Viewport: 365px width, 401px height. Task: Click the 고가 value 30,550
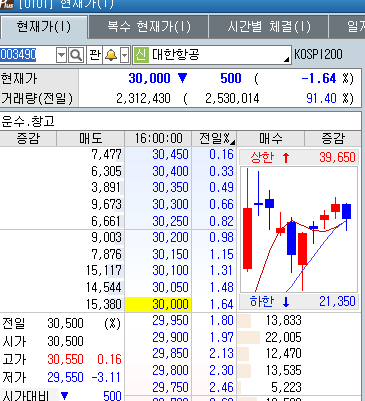[65, 359]
